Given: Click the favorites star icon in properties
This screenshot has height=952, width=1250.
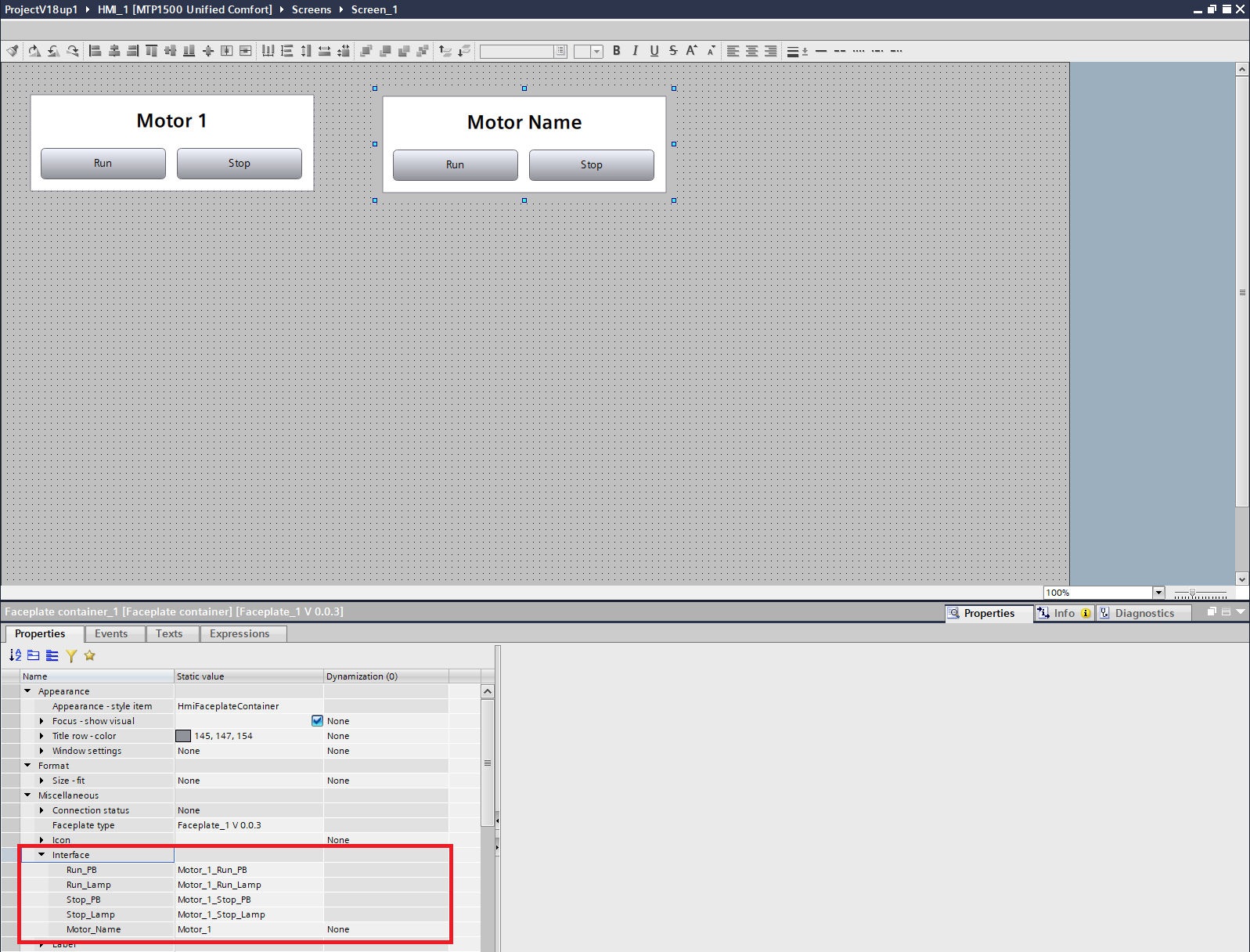Looking at the screenshot, I should point(90,655).
